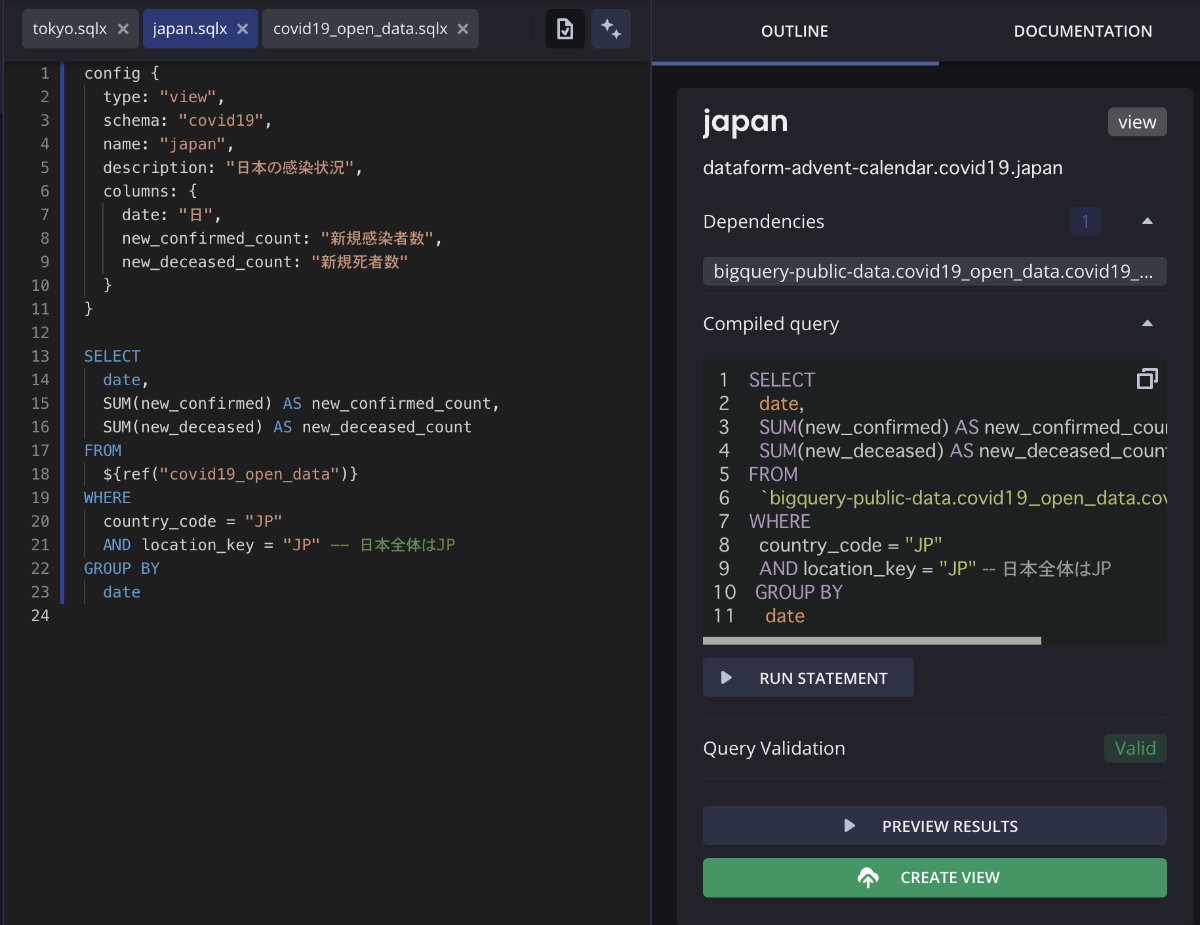Click the WHERE line in compiled query

tap(780, 521)
